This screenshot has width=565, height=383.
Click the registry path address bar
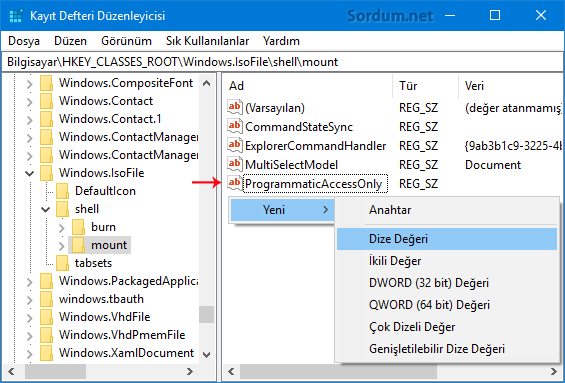pyautogui.click(x=282, y=62)
